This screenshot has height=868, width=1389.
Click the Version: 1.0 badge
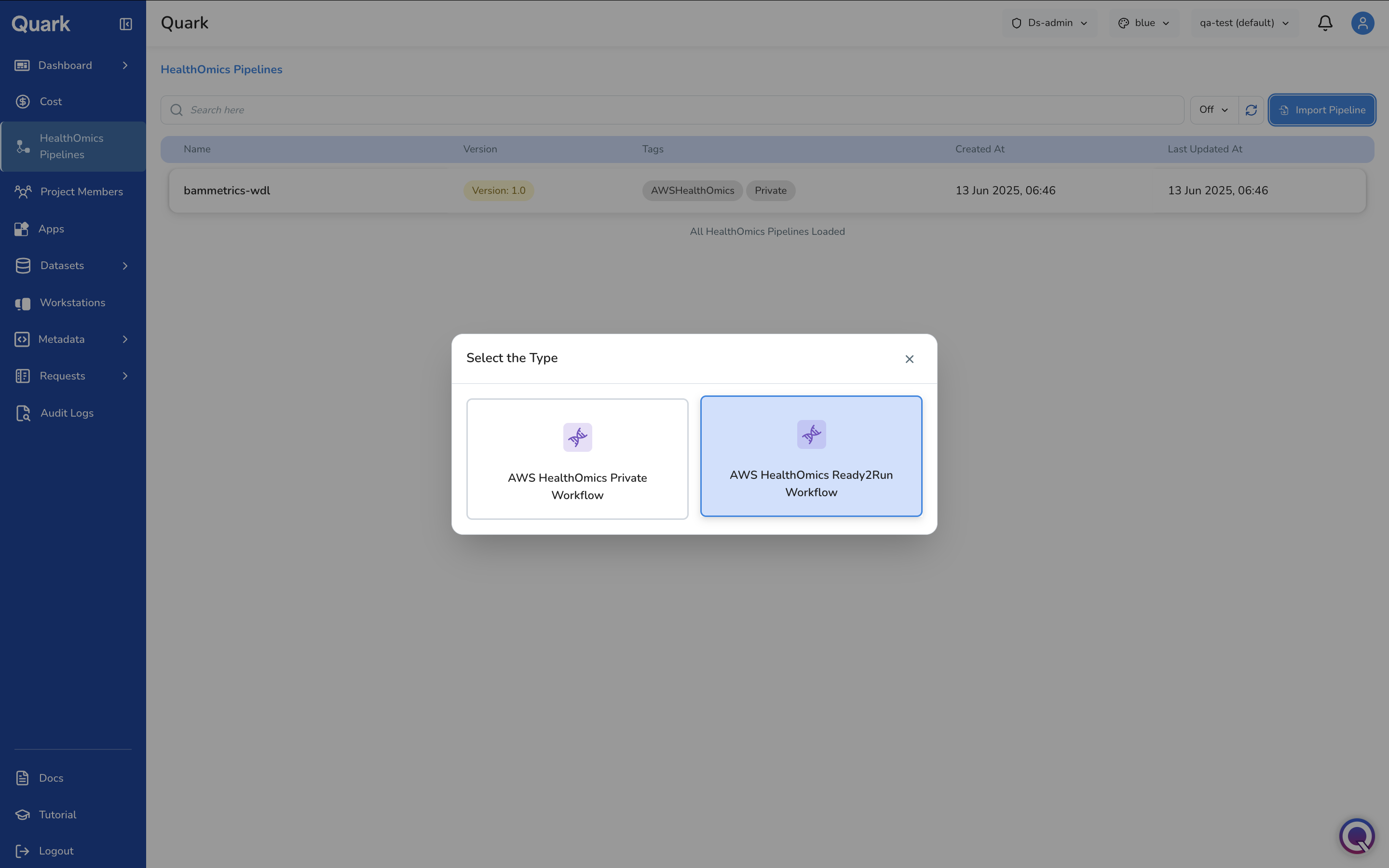(x=498, y=190)
